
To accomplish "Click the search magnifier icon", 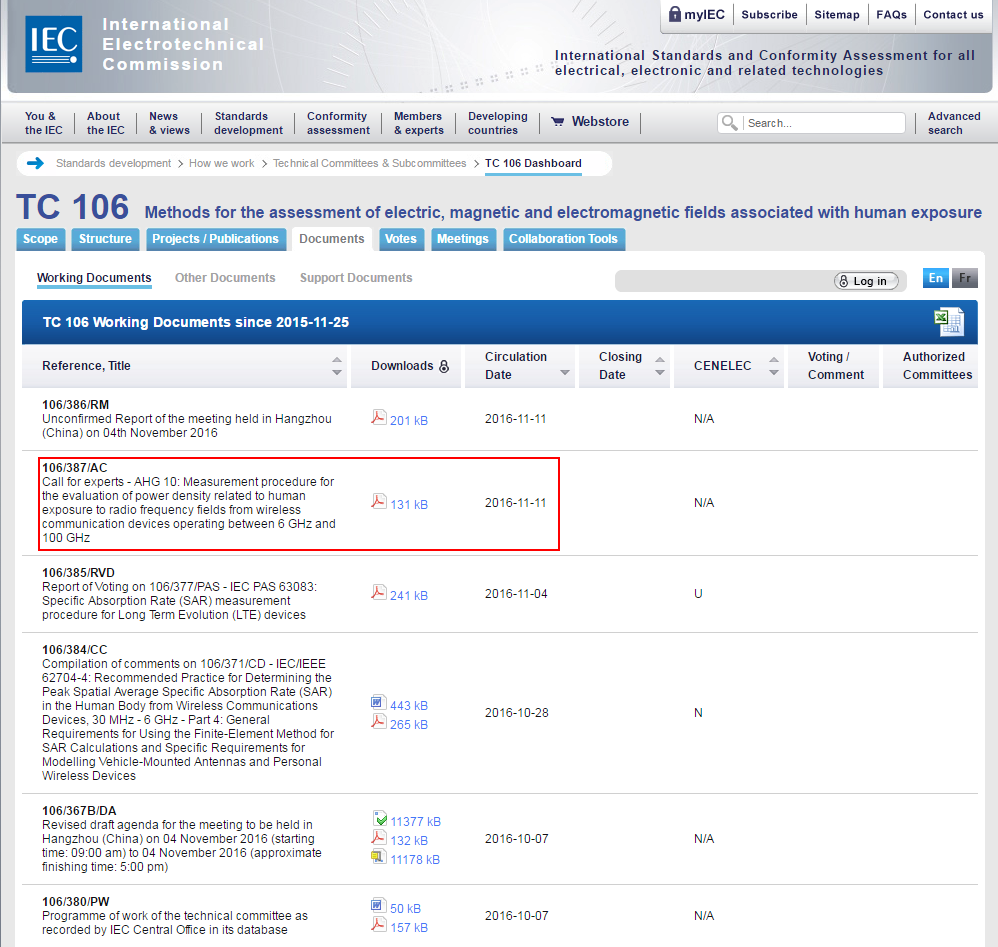I will click(x=729, y=123).
